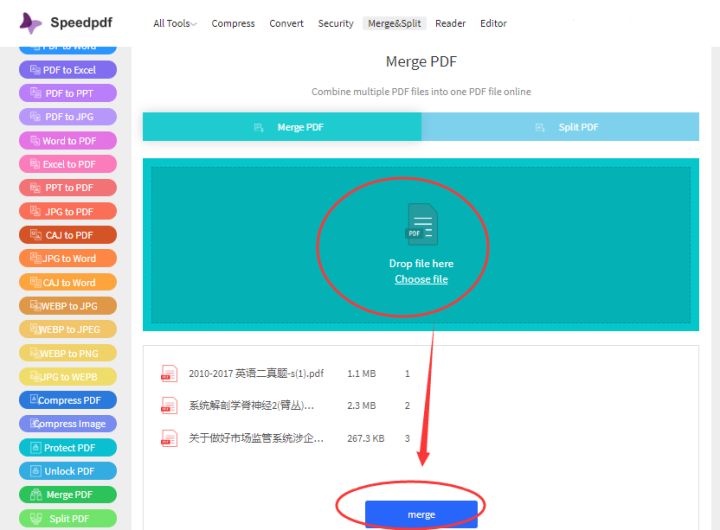This screenshot has width=720, height=530.
Task: Select PDF to Excel sidebar button
Action: [x=68, y=70]
